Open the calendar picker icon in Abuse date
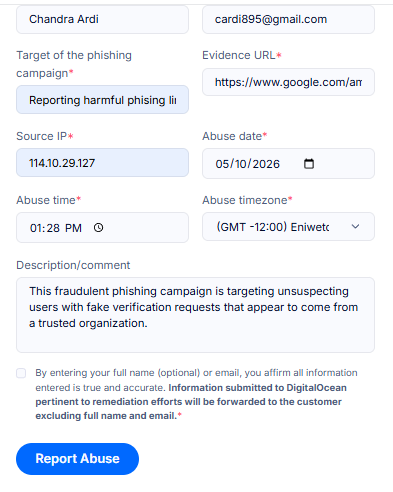This screenshot has height=492, width=393. click(309, 164)
